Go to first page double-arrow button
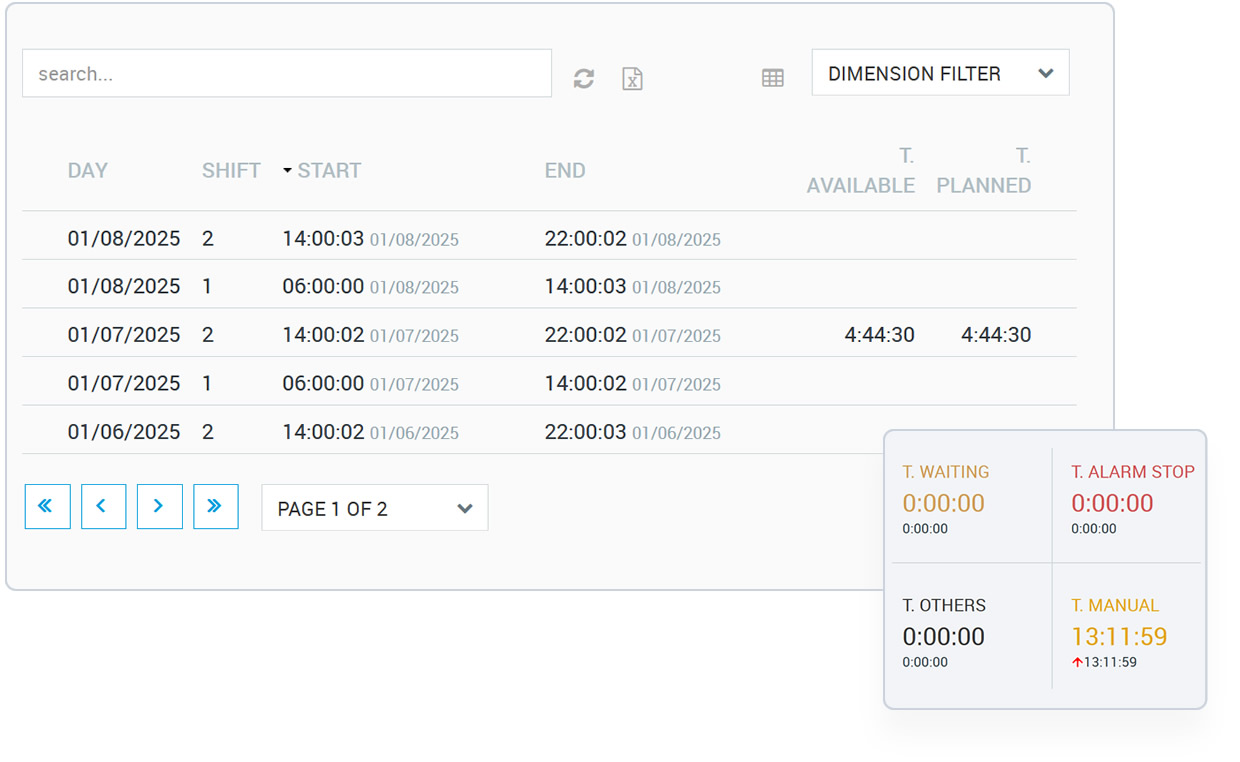Image resolution: width=1240 pixels, height=762 pixels. pos(48,507)
